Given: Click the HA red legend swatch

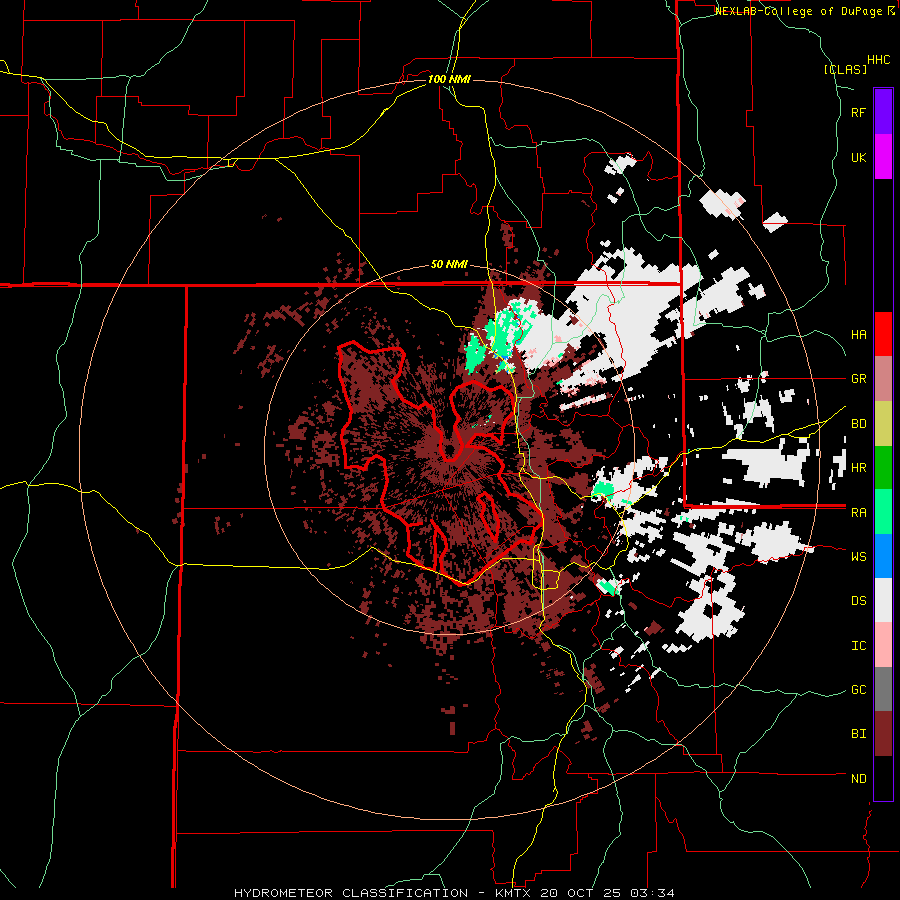Looking at the screenshot, I should pos(883,334).
